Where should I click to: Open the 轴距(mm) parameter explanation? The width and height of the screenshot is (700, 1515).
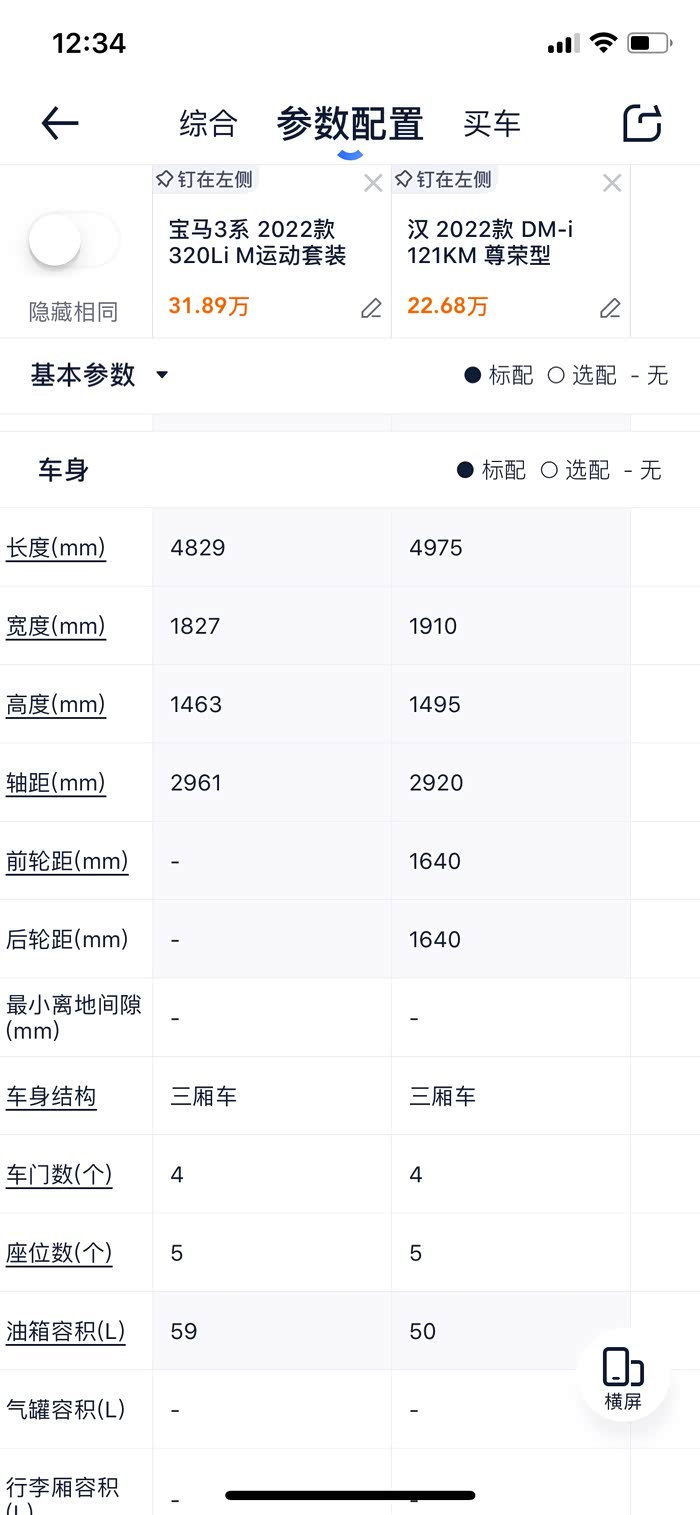pos(56,783)
